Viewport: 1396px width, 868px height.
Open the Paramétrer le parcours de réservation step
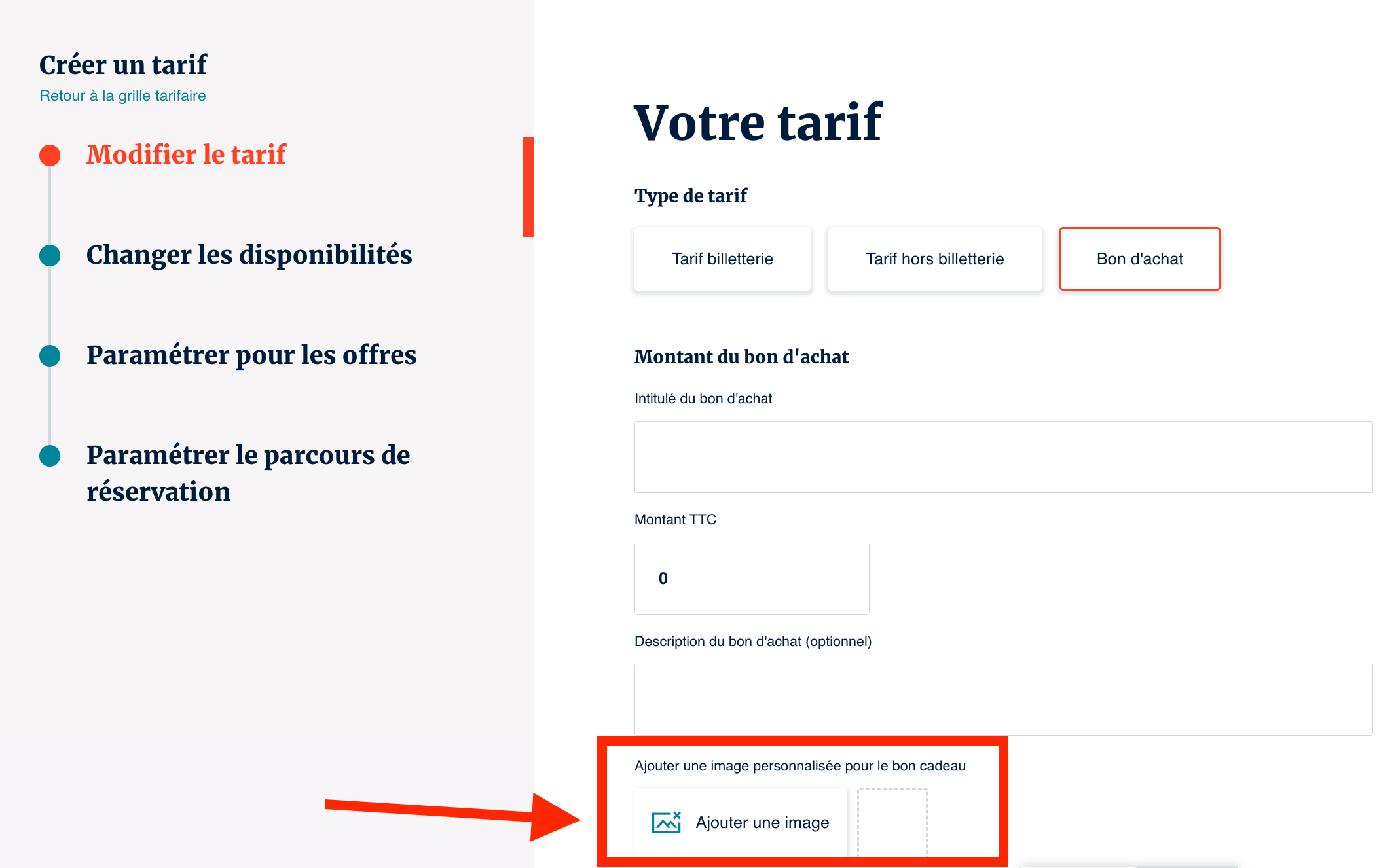(248, 473)
